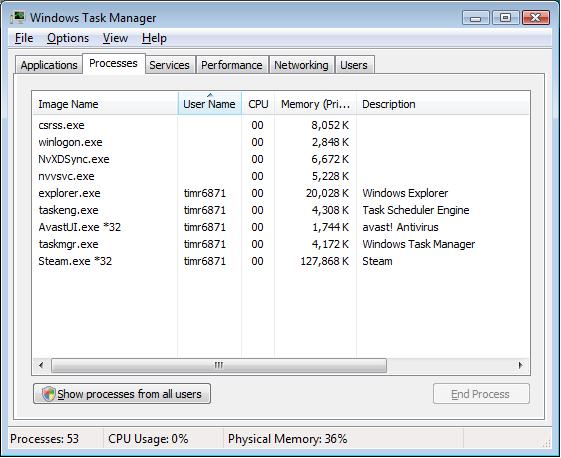The height and width of the screenshot is (458, 561).
Task: Click Show processes from all users
Action: pos(122,394)
